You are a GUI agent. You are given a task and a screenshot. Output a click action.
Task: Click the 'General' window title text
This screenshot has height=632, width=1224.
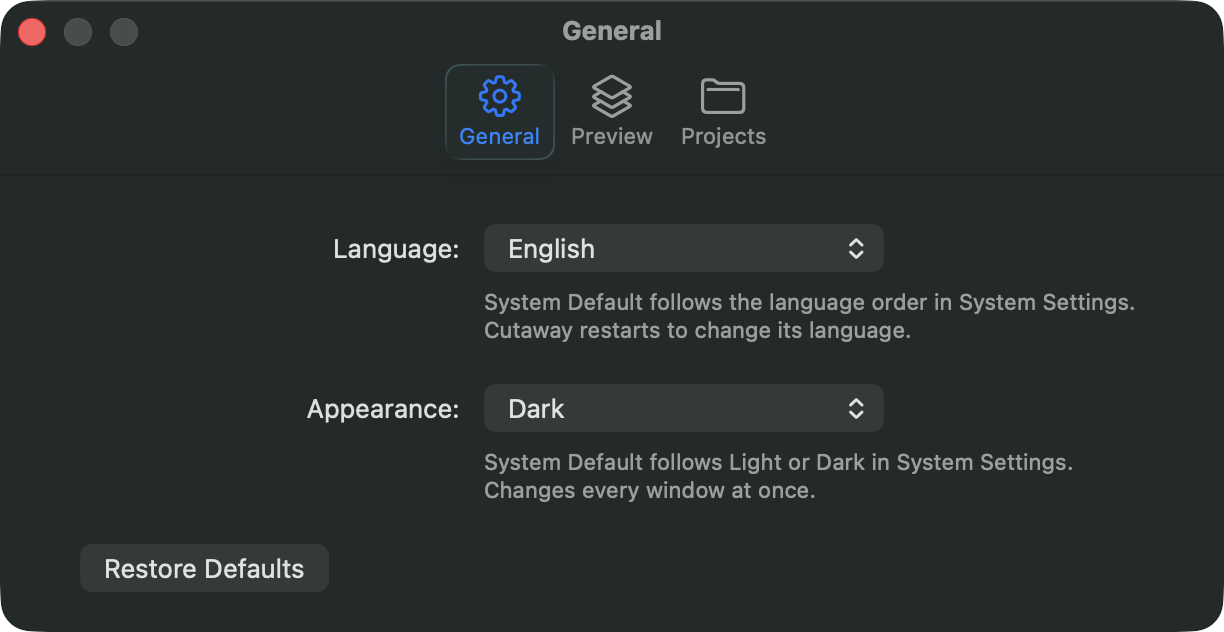tap(612, 31)
